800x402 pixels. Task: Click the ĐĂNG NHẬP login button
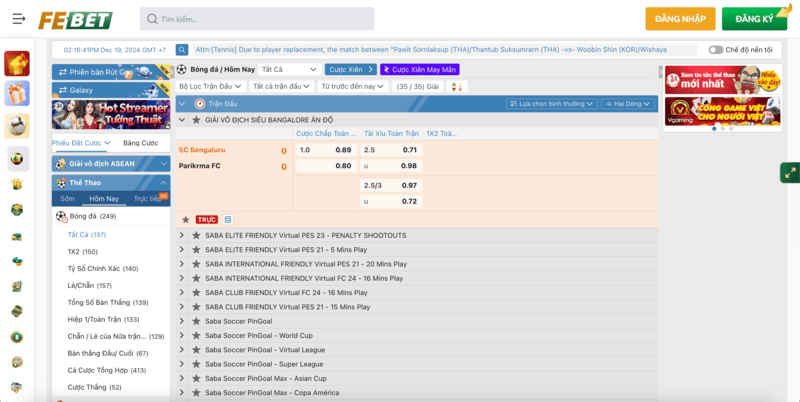click(x=680, y=19)
